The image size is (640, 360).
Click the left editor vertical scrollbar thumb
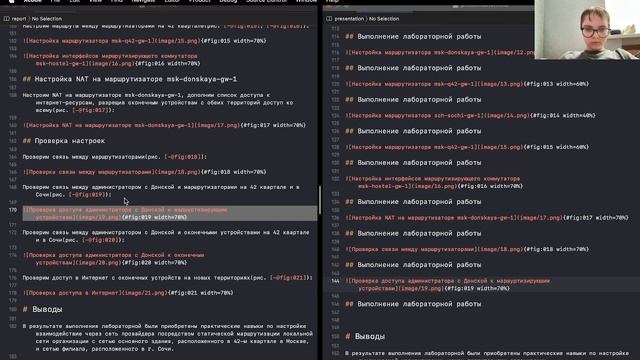(320, 200)
